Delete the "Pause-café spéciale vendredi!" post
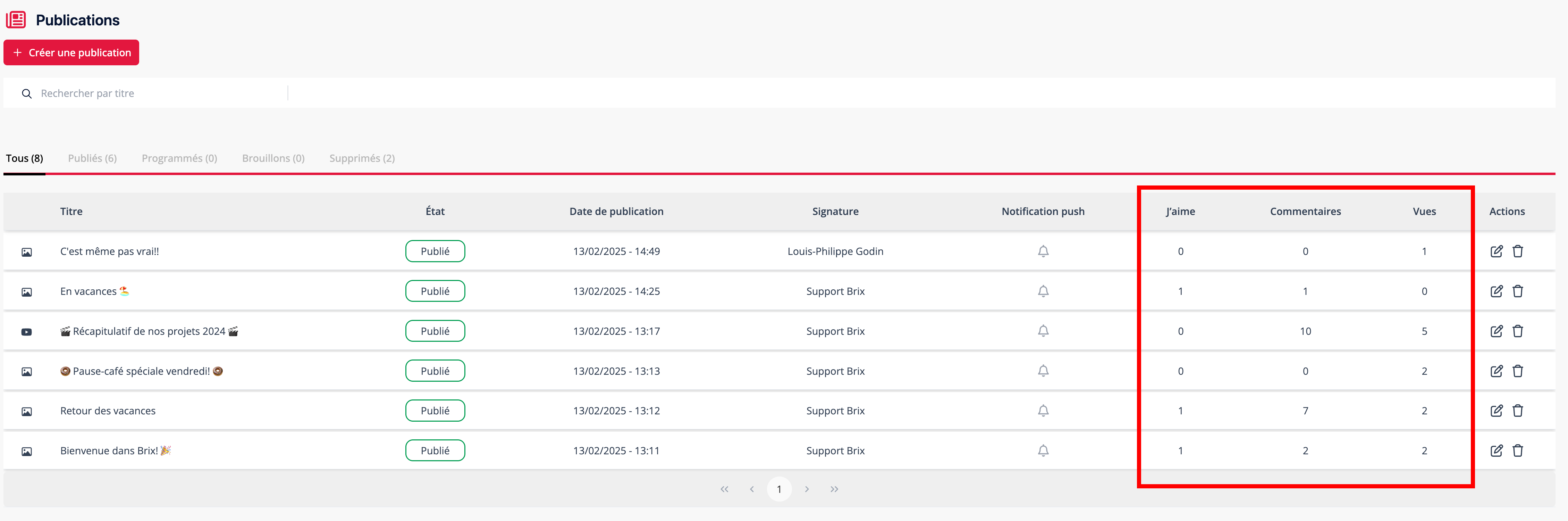1568x521 pixels. [x=1517, y=371]
